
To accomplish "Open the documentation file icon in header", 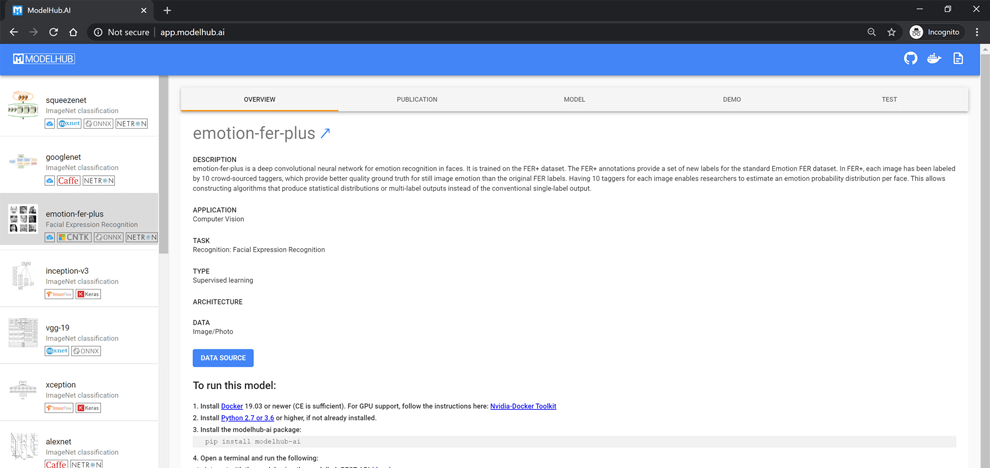I will click(x=958, y=59).
